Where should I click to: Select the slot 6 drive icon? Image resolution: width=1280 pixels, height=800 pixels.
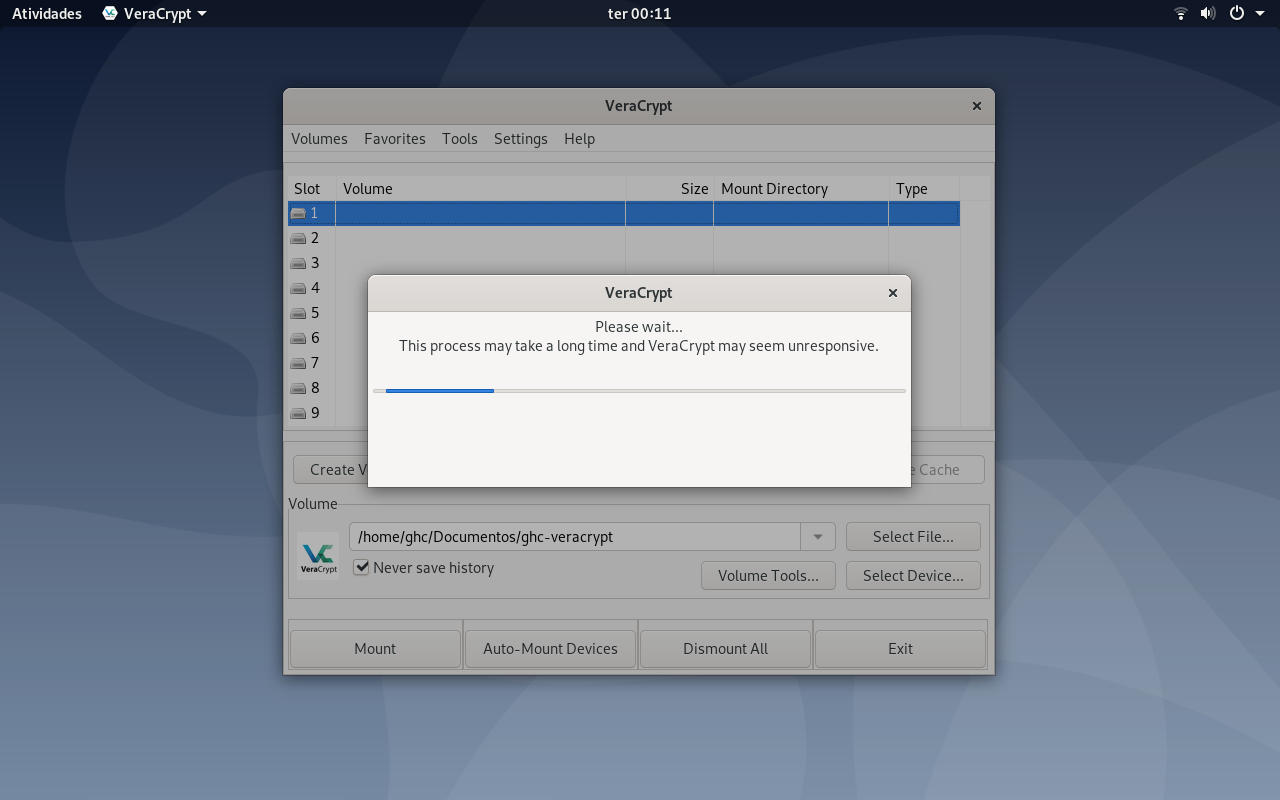tap(298, 338)
